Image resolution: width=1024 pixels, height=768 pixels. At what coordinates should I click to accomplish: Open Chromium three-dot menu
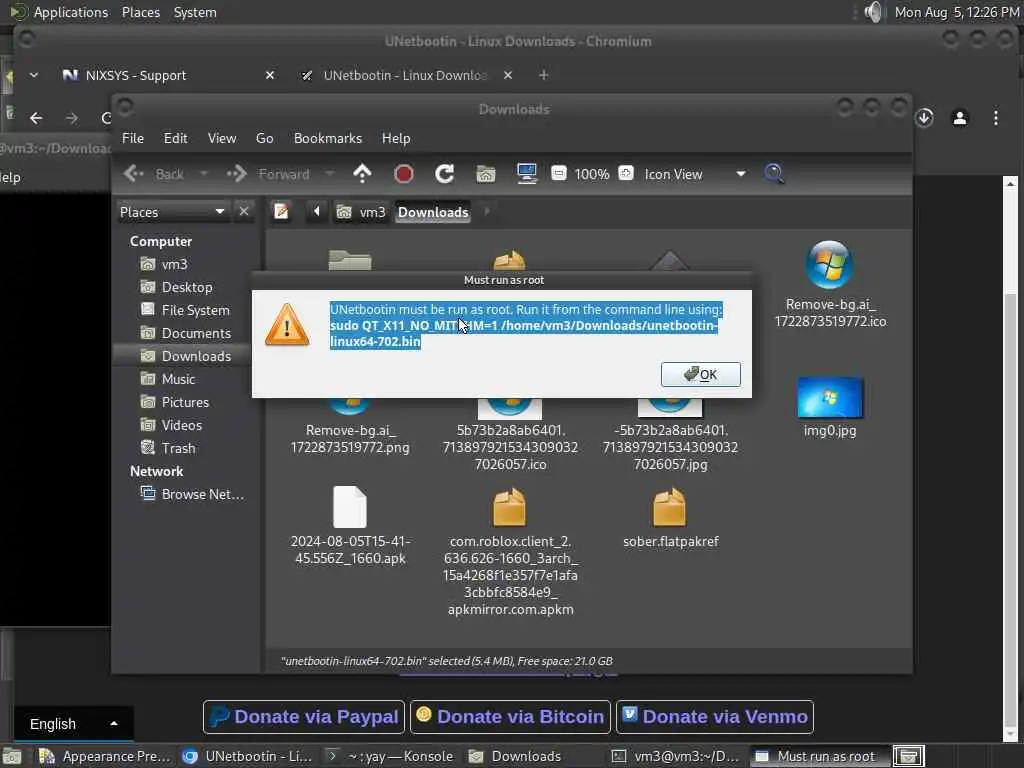pyautogui.click(x=995, y=118)
